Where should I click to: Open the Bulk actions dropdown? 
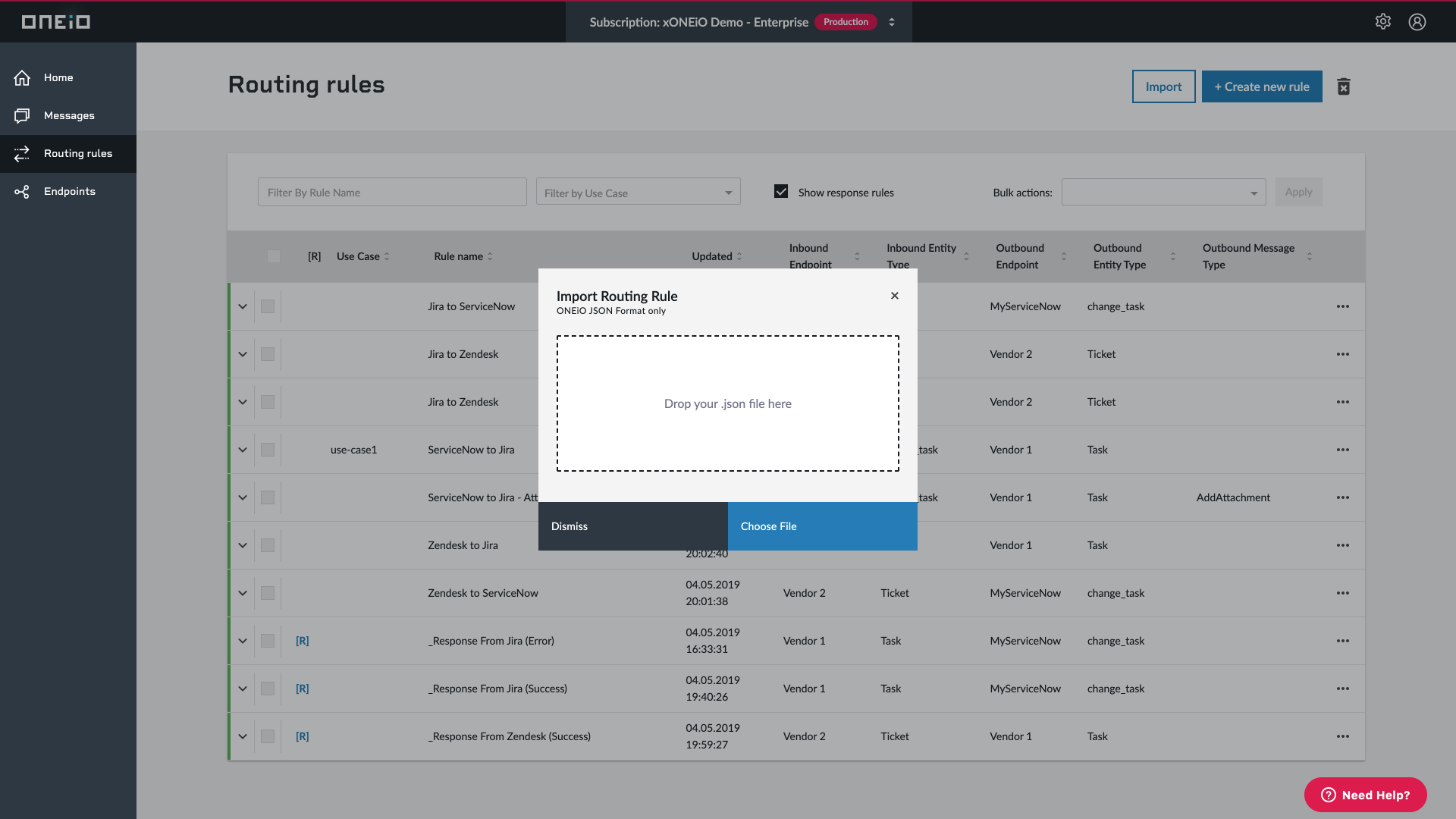pyautogui.click(x=1164, y=192)
